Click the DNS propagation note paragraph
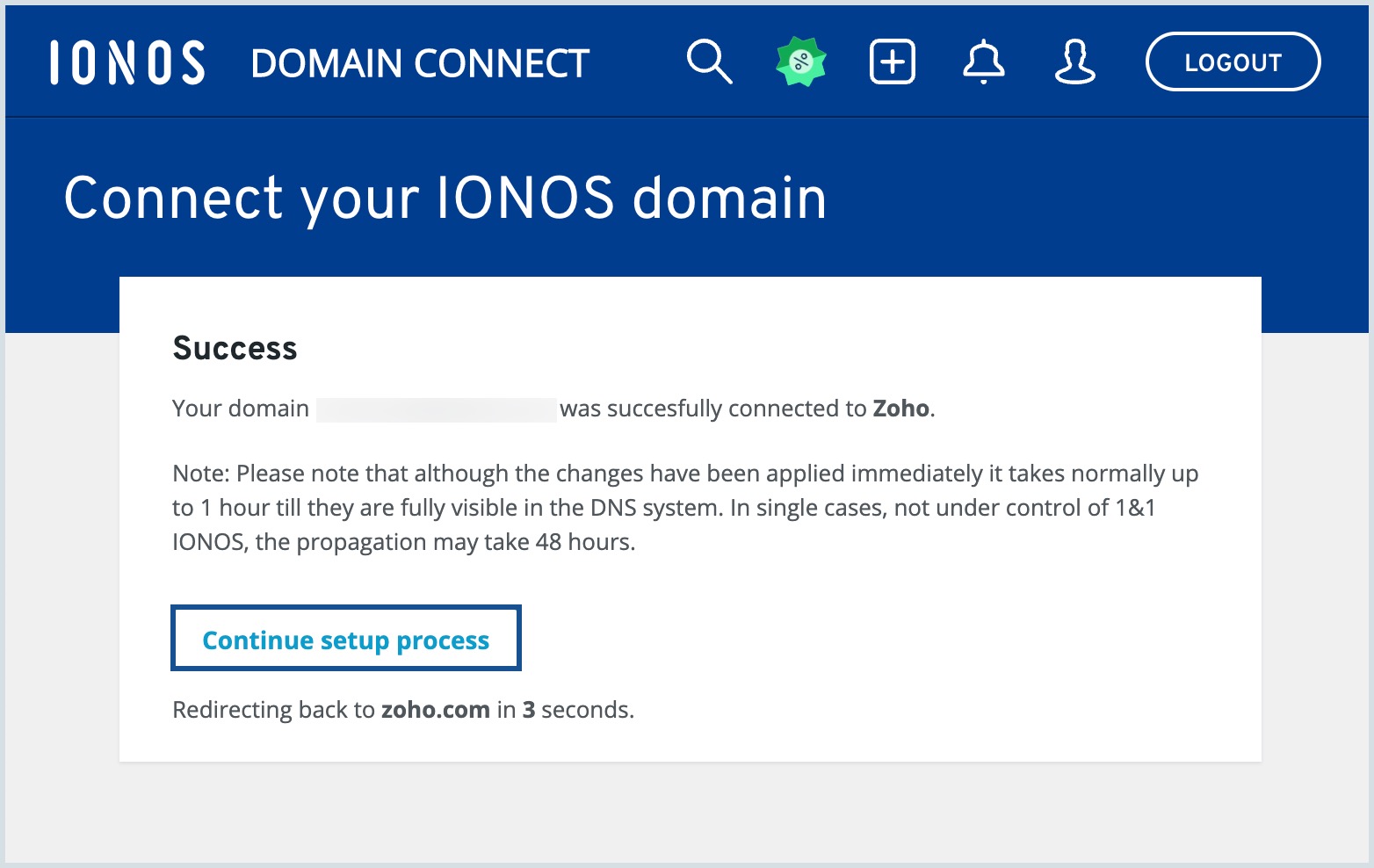This screenshot has height=868, width=1374. coord(684,507)
